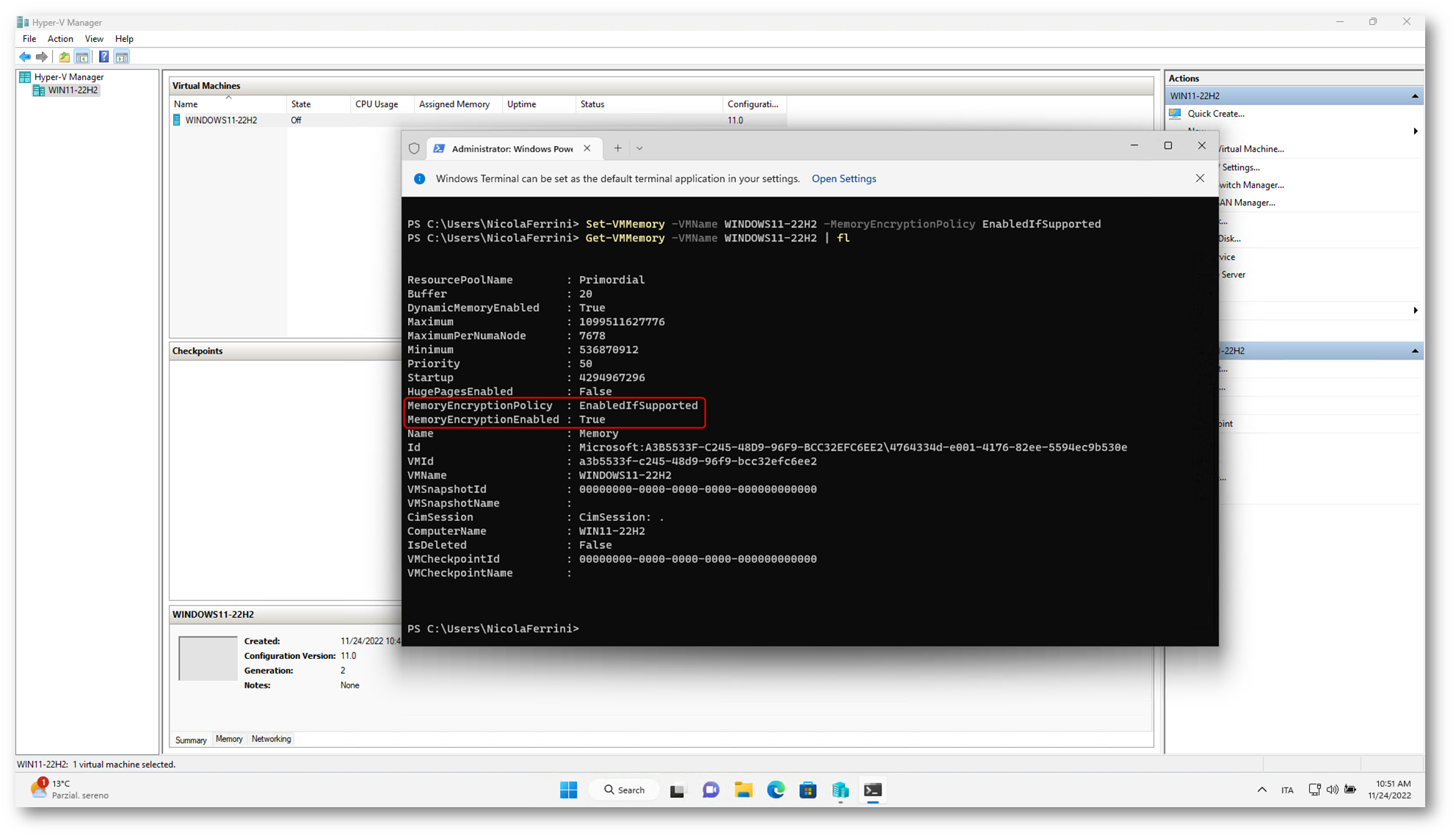Add a new tab in Windows Terminal
The image size is (1456, 838).
[618, 148]
